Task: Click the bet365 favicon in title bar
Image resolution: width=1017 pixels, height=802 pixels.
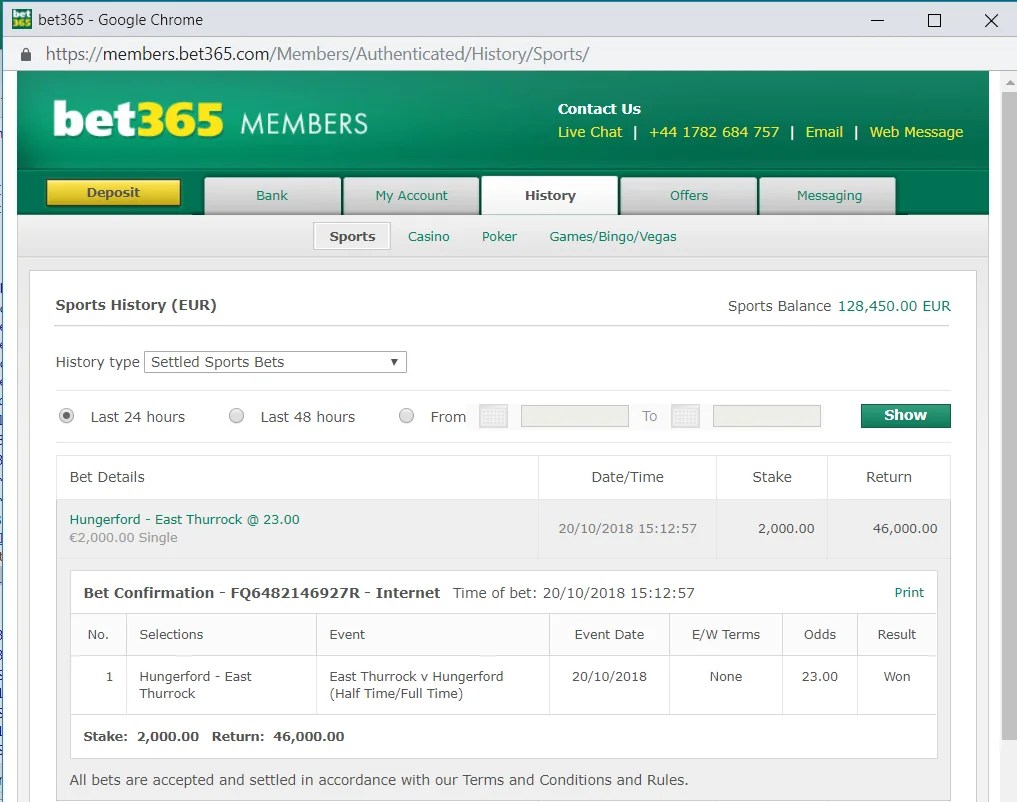Action: coord(21,19)
